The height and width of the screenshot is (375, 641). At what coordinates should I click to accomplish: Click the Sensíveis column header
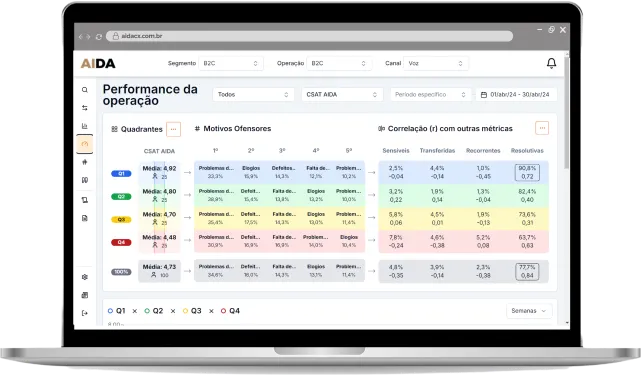click(396, 150)
